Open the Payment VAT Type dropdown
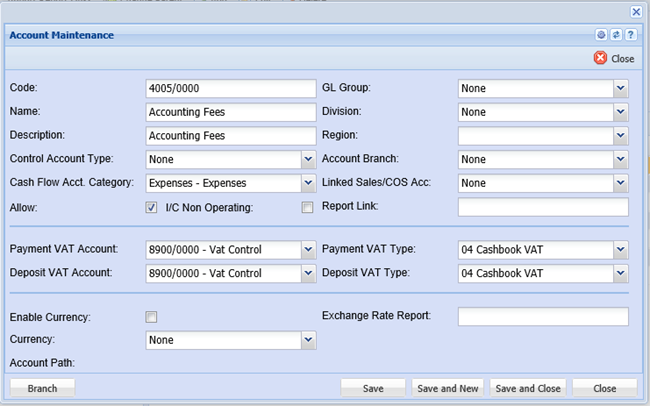 620,249
